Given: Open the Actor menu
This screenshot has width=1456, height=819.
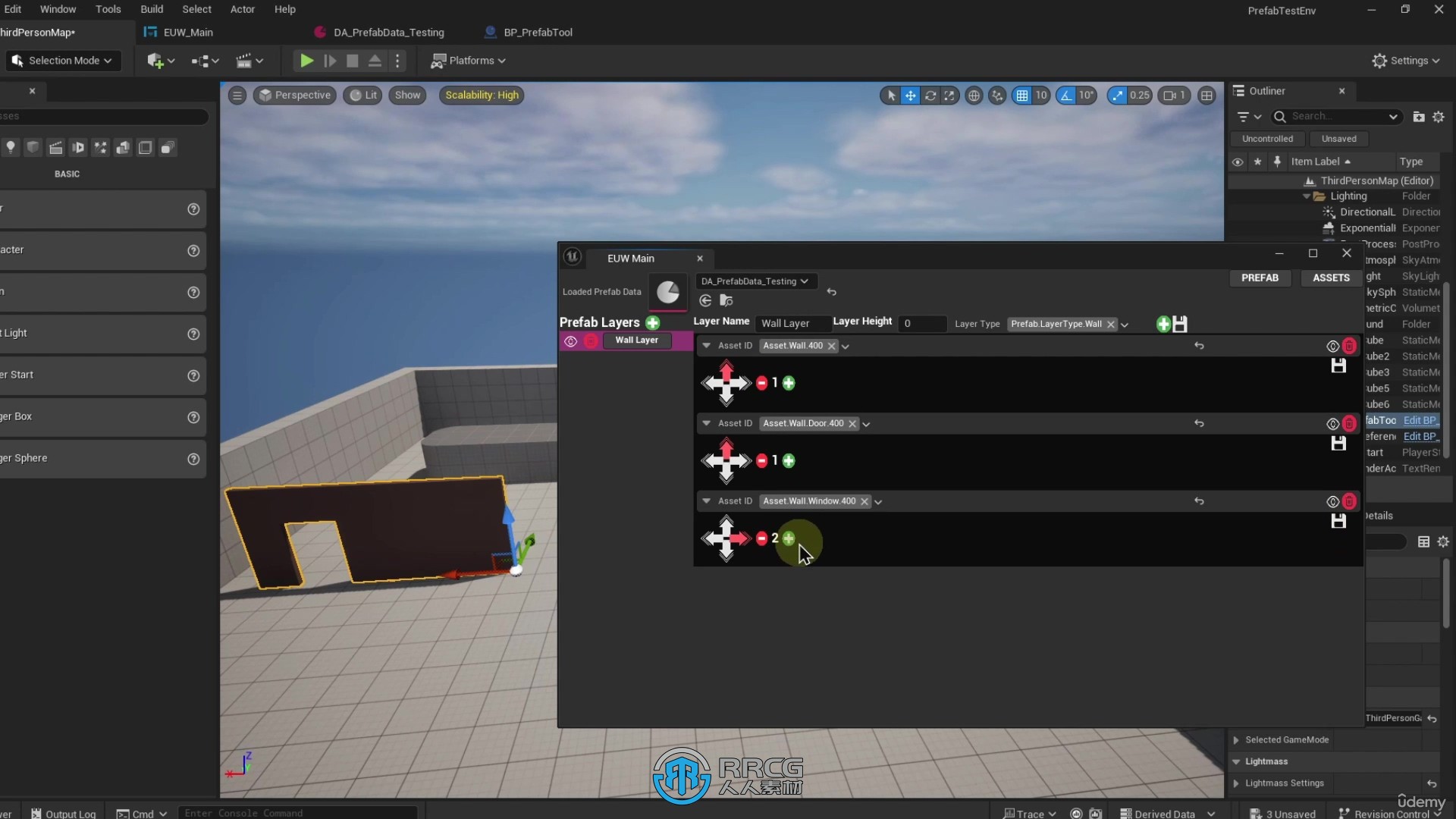Looking at the screenshot, I should coord(243,9).
